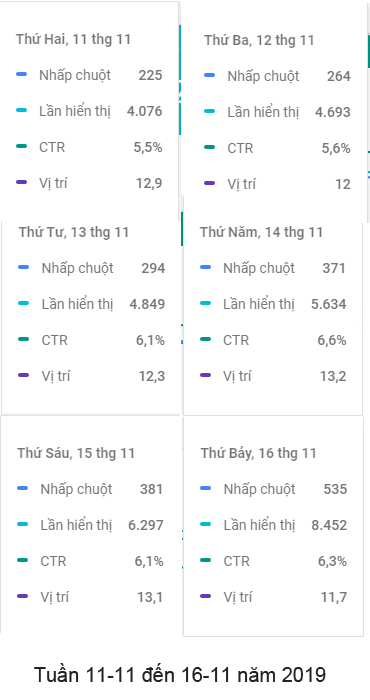Click green CTR marker in Thứ Tư card
The image size is (370, 700).
[x=24, y=340]
